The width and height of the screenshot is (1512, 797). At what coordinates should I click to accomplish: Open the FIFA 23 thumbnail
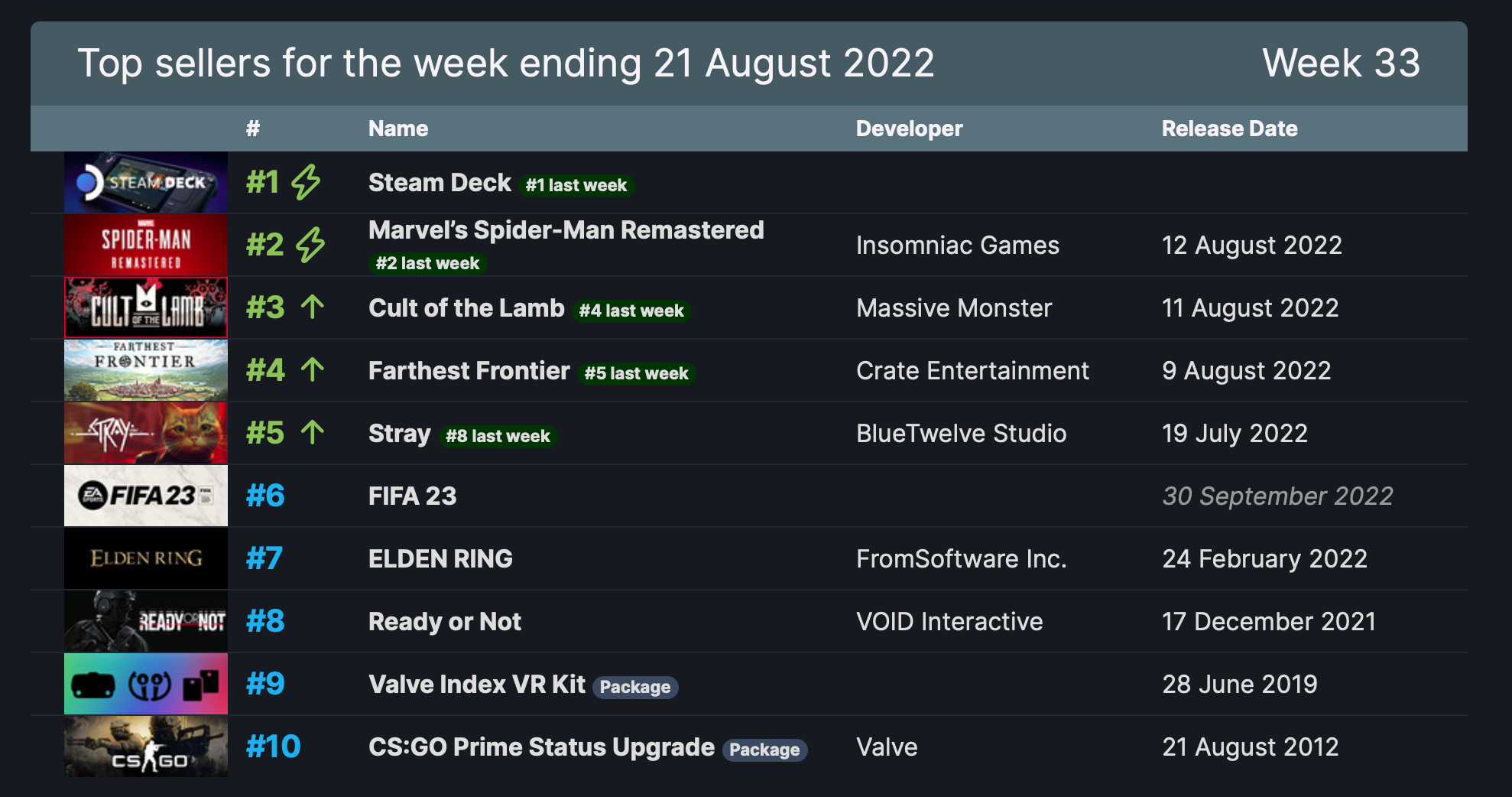click(x=145, y=496)
